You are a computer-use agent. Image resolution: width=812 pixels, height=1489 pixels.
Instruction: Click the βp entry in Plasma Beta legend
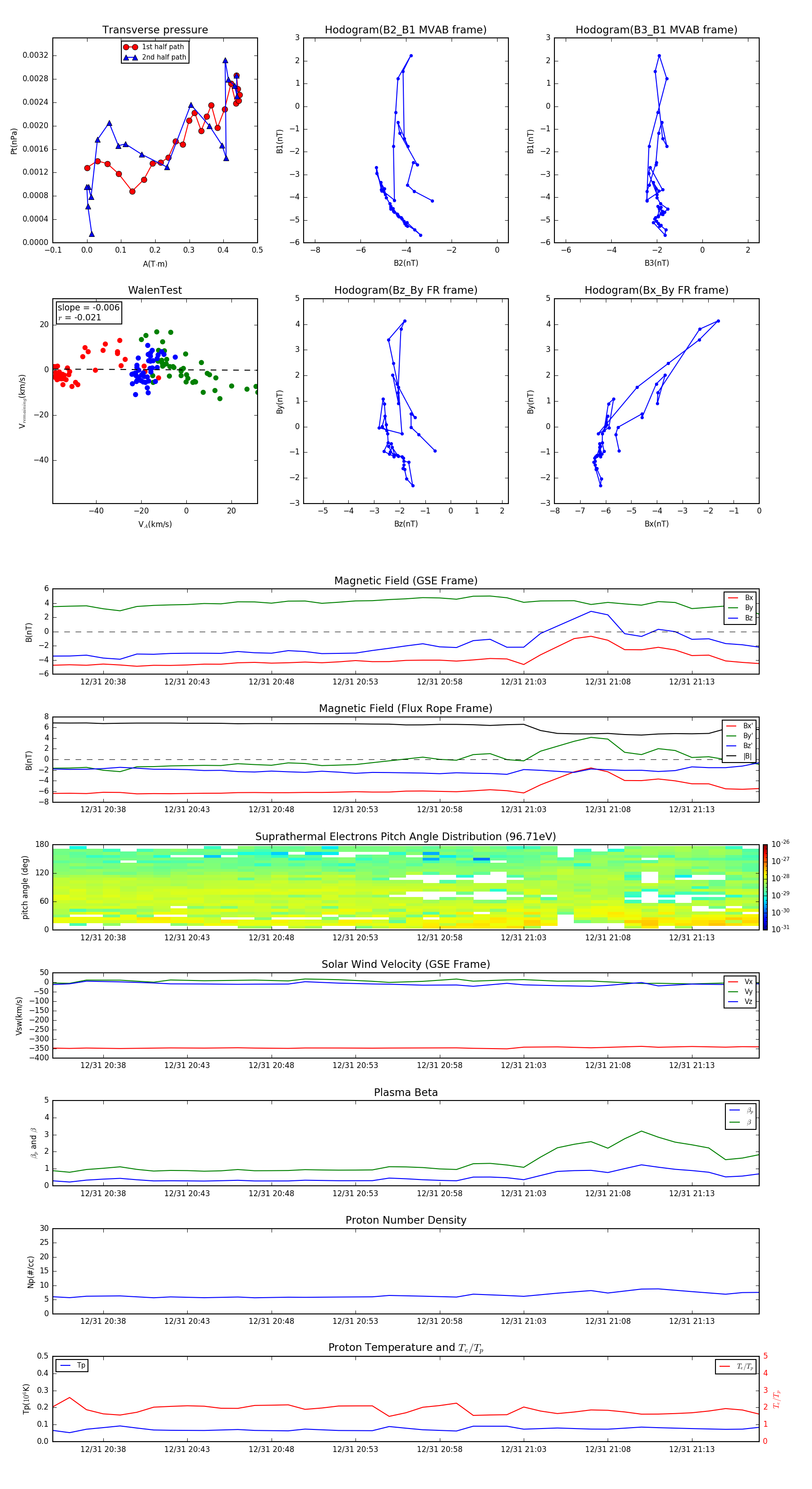click(x=741, y=1110)
